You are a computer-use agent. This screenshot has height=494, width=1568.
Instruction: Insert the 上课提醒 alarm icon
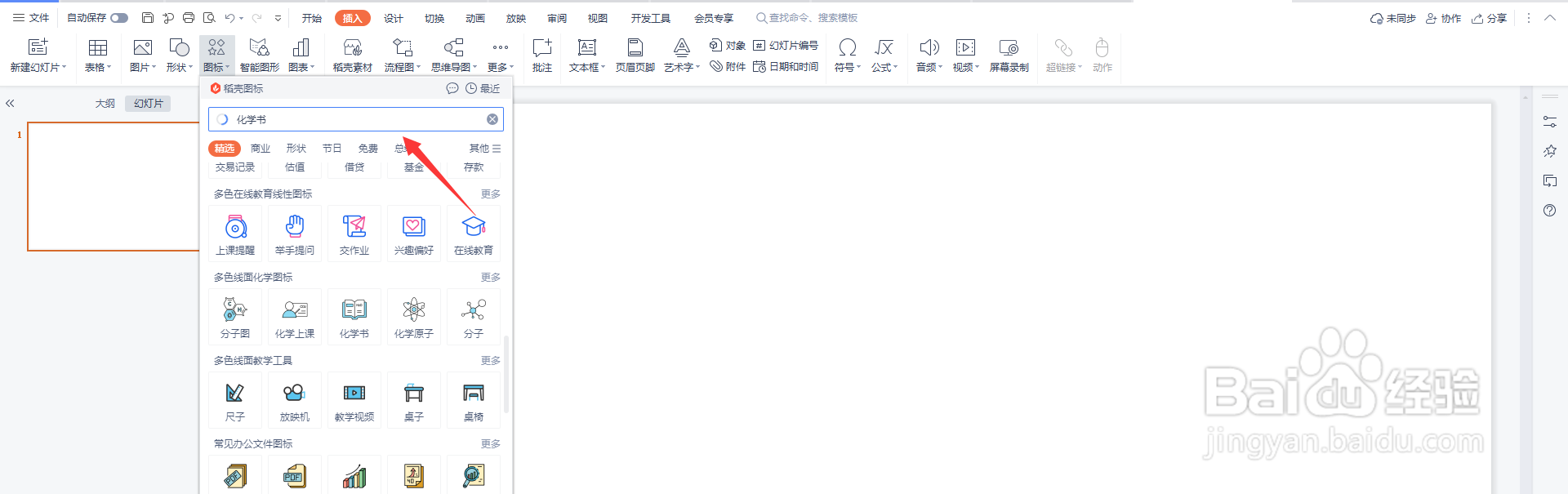(x=235, y=234)
